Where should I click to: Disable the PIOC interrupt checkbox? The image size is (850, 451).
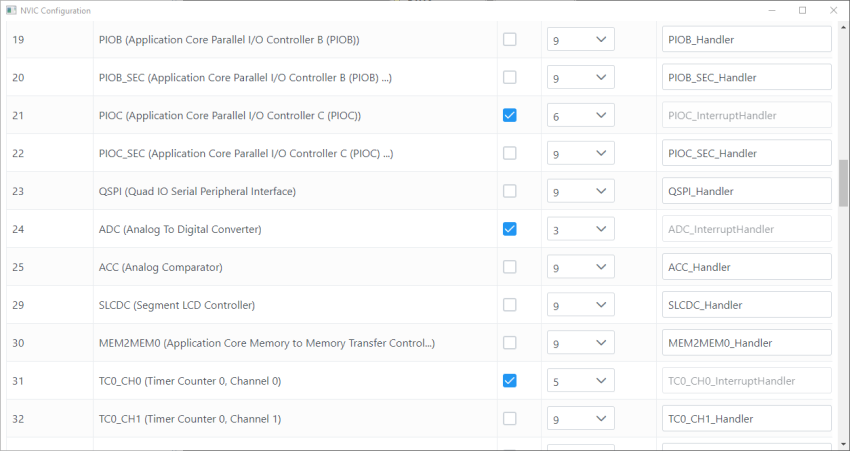[510, 116]
